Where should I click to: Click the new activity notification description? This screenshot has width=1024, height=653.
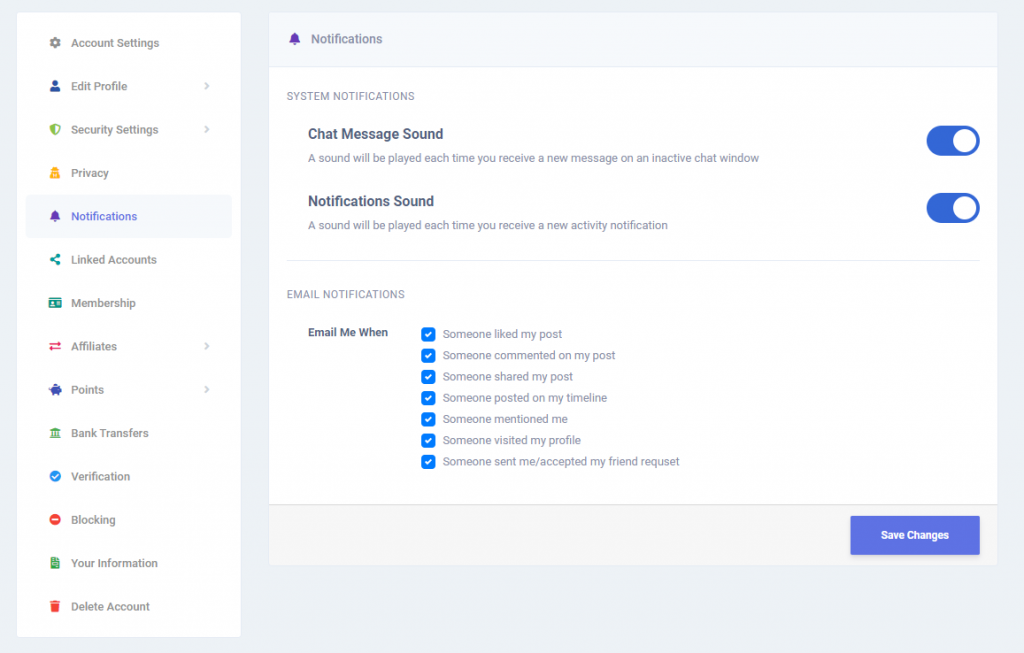[x=488, y=225]
